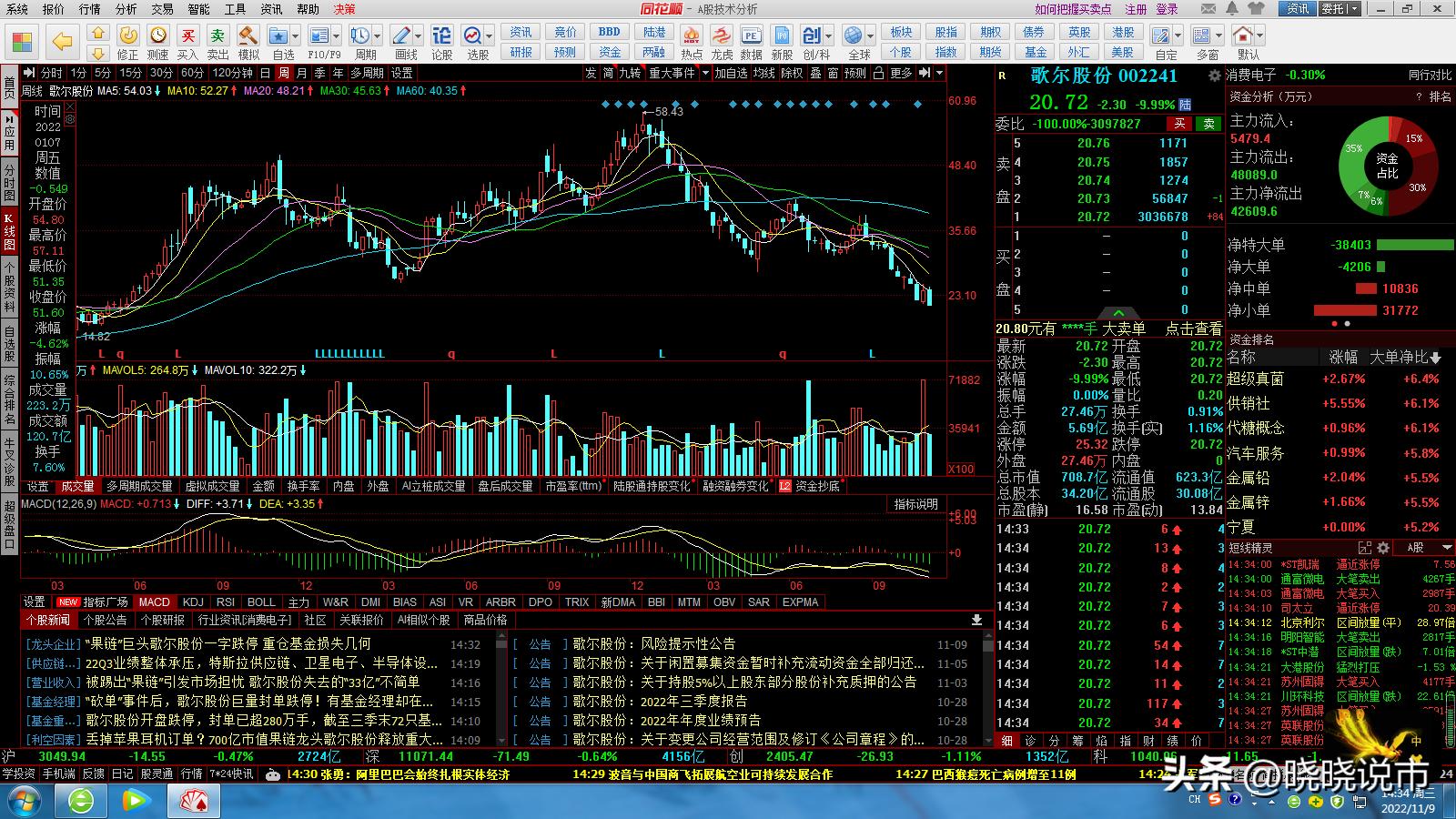Toggle 均线 moving average overlay
1456x819 pixels.
coord(764,73)
